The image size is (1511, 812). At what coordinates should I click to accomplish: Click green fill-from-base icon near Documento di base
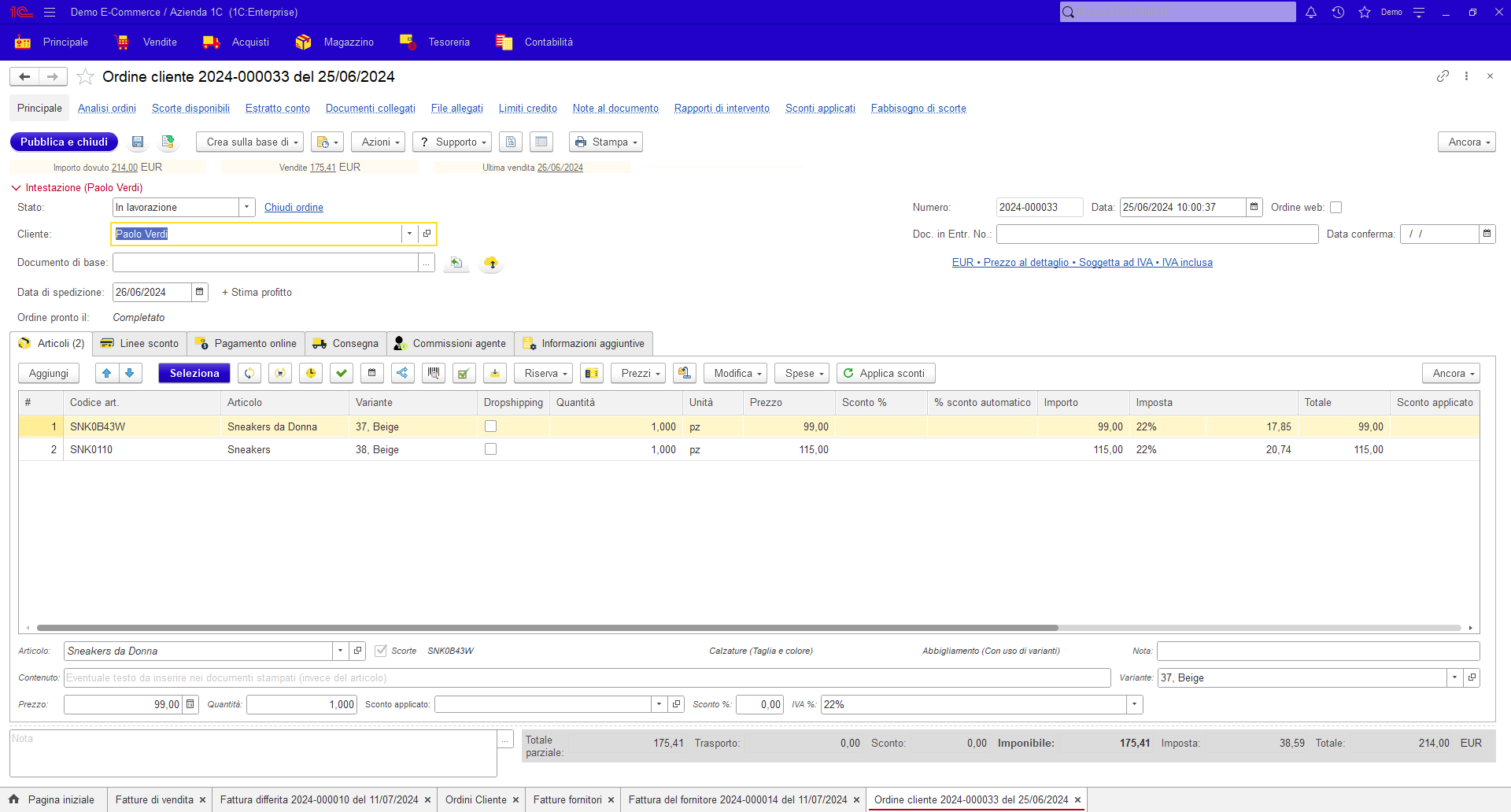tap(456, 263)
